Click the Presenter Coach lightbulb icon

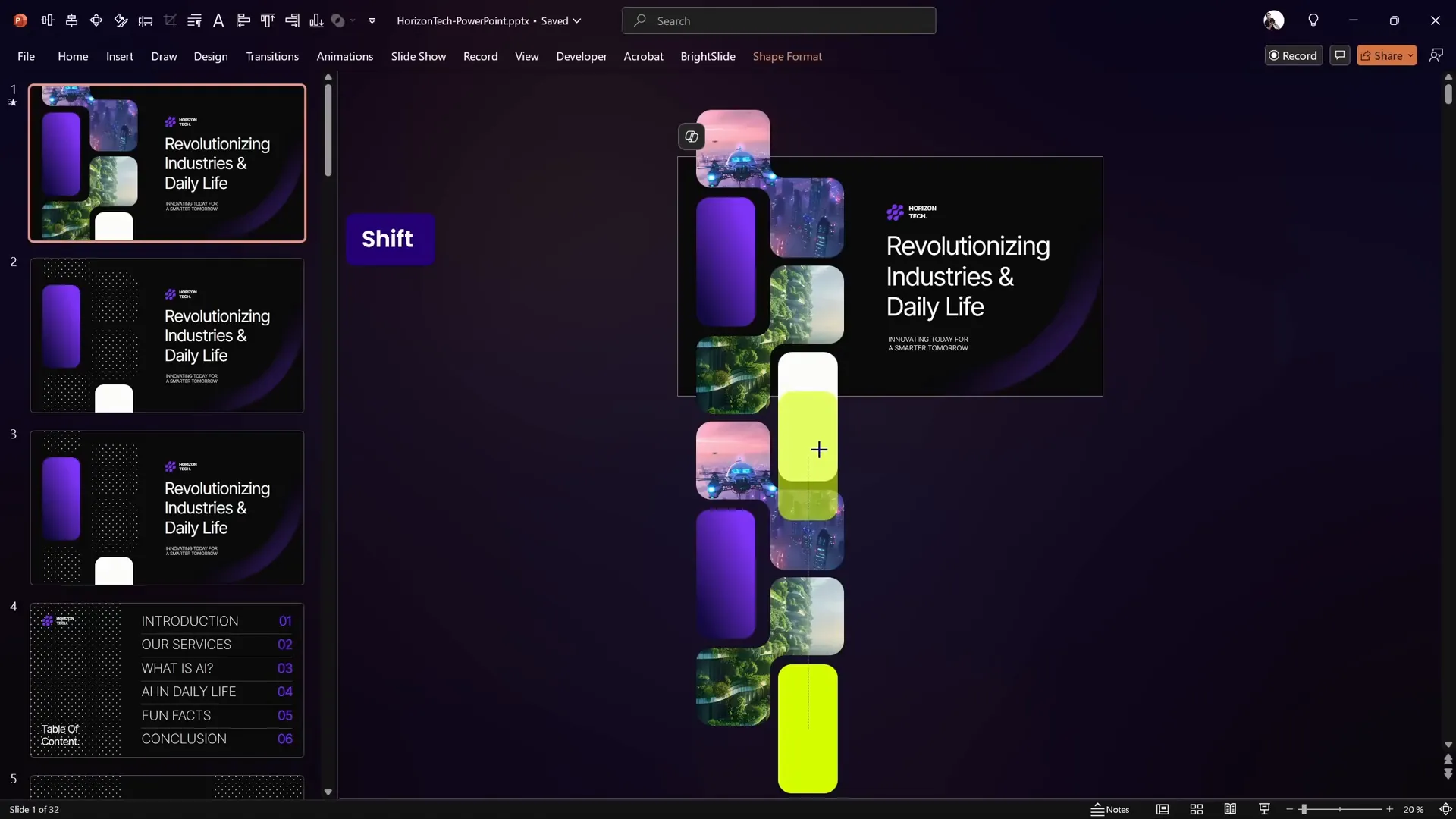(1313, 20)
